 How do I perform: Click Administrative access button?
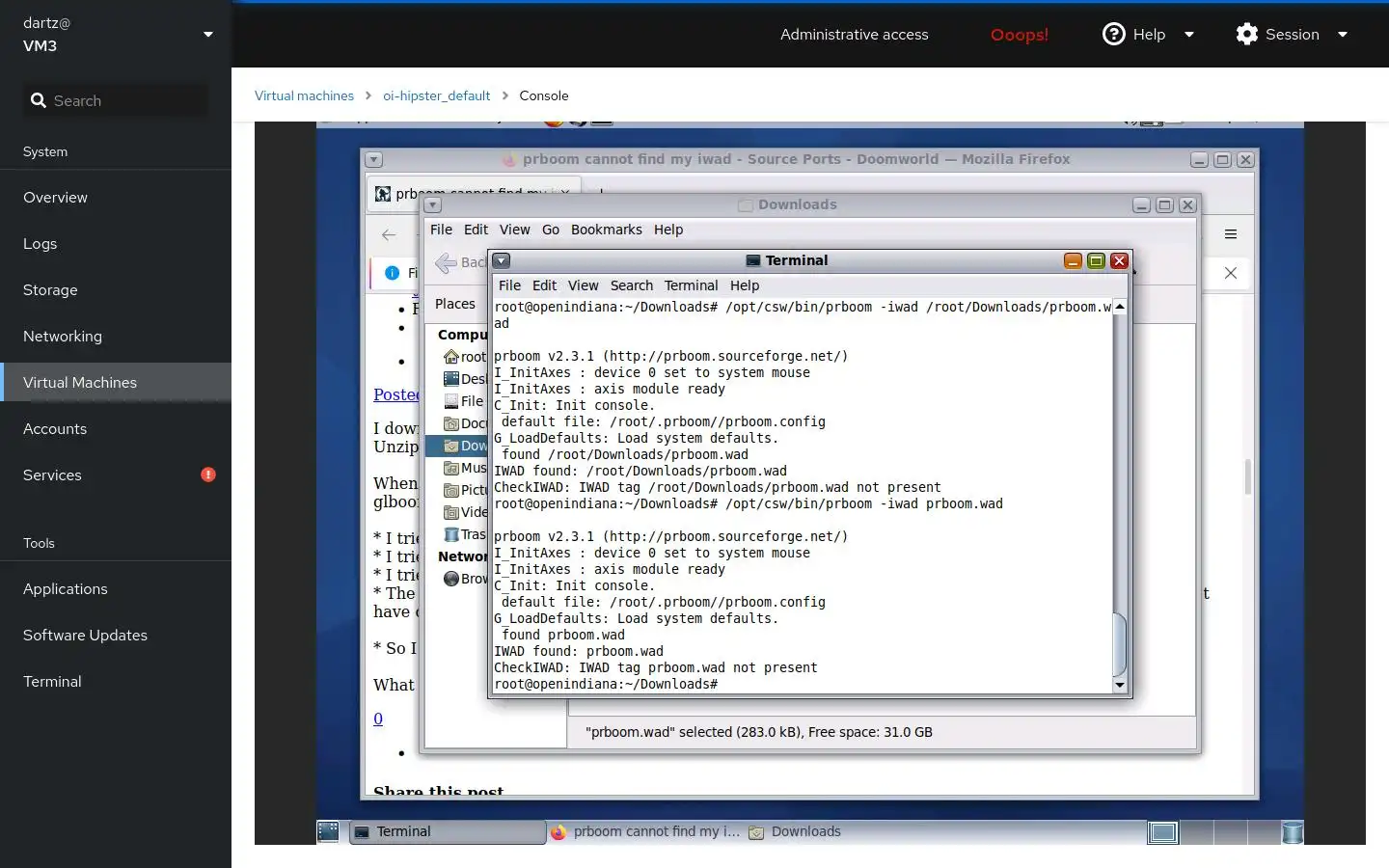point(855,34)
